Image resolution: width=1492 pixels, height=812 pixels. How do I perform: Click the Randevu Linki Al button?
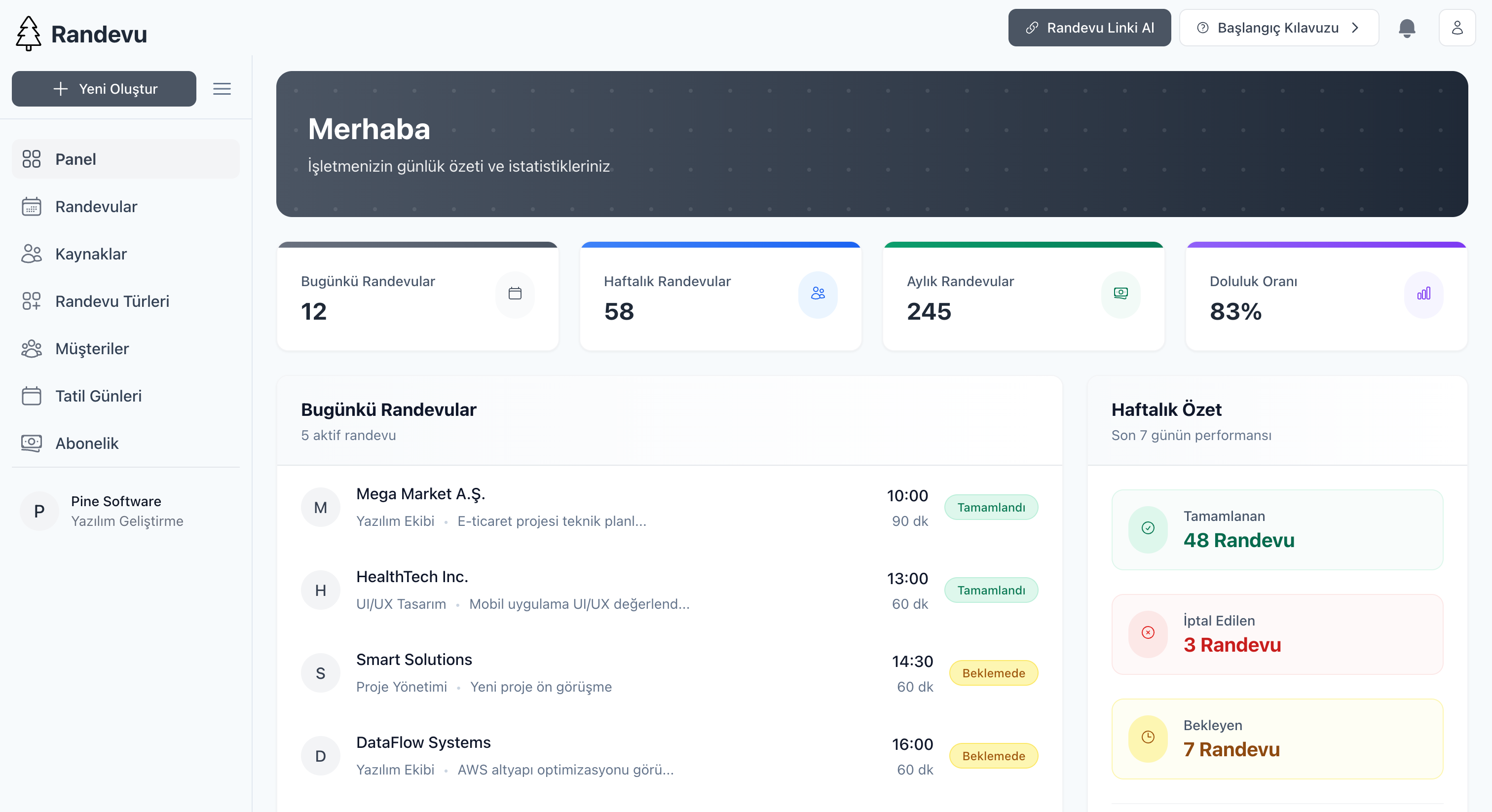(1089, 28)
